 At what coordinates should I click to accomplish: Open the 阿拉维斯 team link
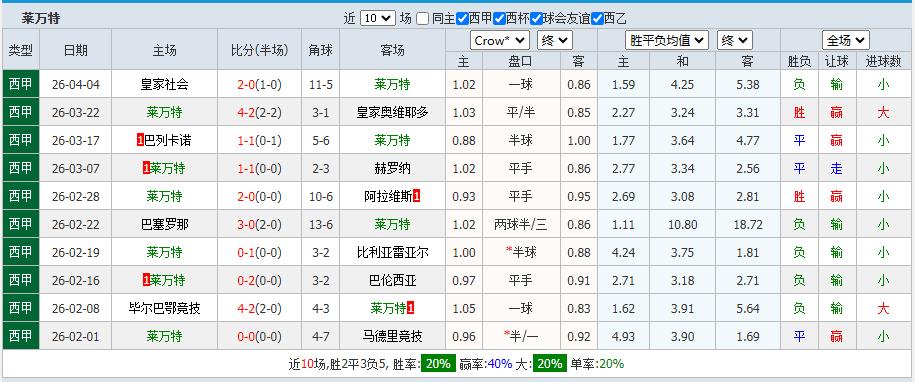click(x=388, y=197)
